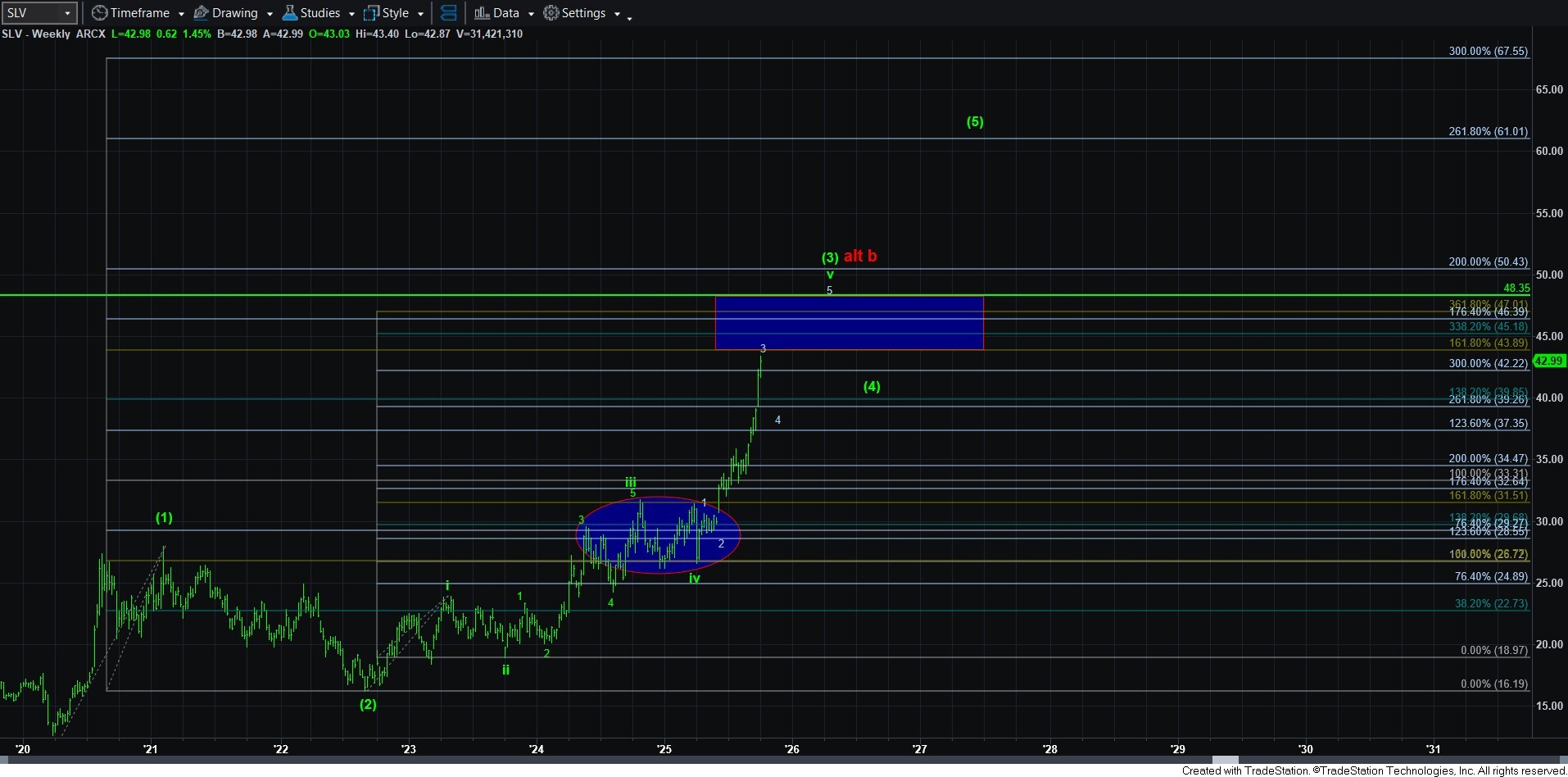Select the blue target rectangle near 45
The image size is (1568, 777).
[849, 323]
